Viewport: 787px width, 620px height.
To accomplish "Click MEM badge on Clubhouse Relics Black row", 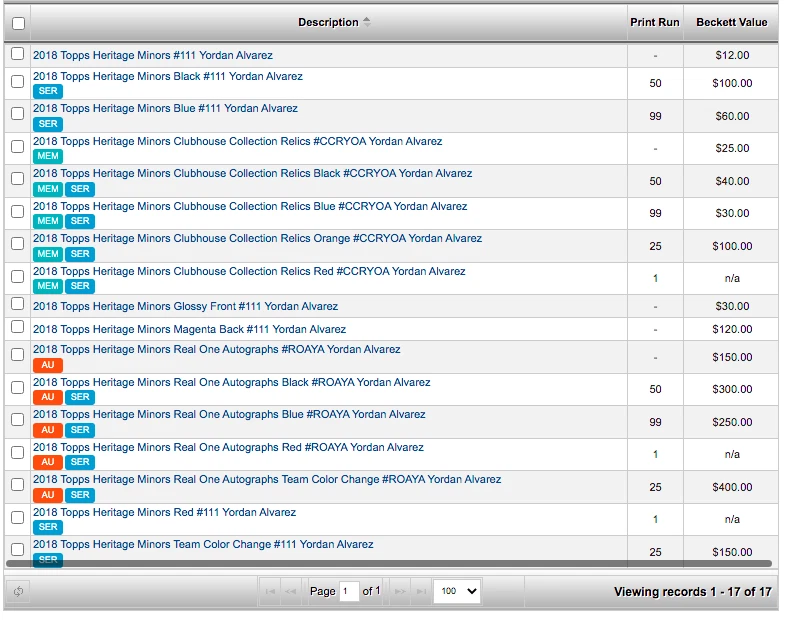I will point(48,189).
